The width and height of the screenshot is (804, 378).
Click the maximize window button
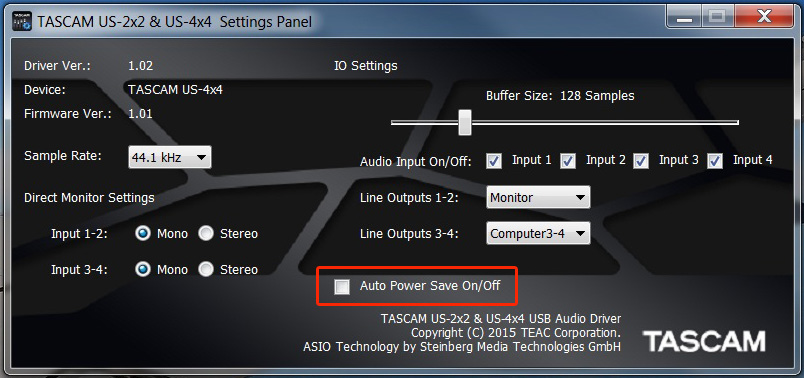point(718,17)
